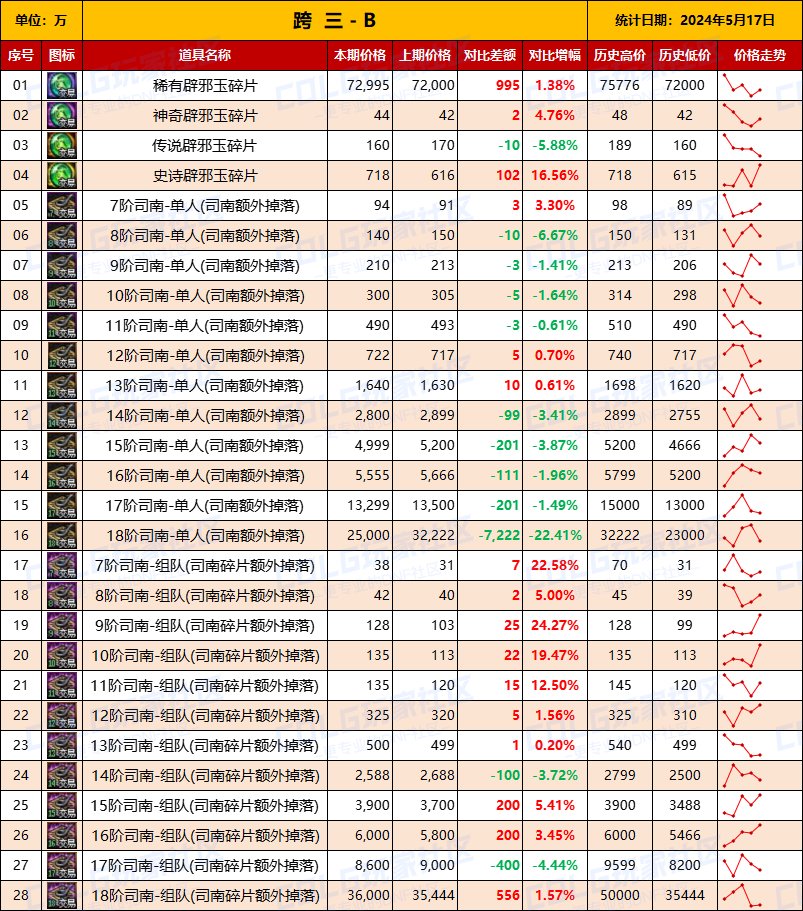The image size is (803, 911).
Task: Click the icon in row 18, 8阶司南-组队
Action: (62, 596)
